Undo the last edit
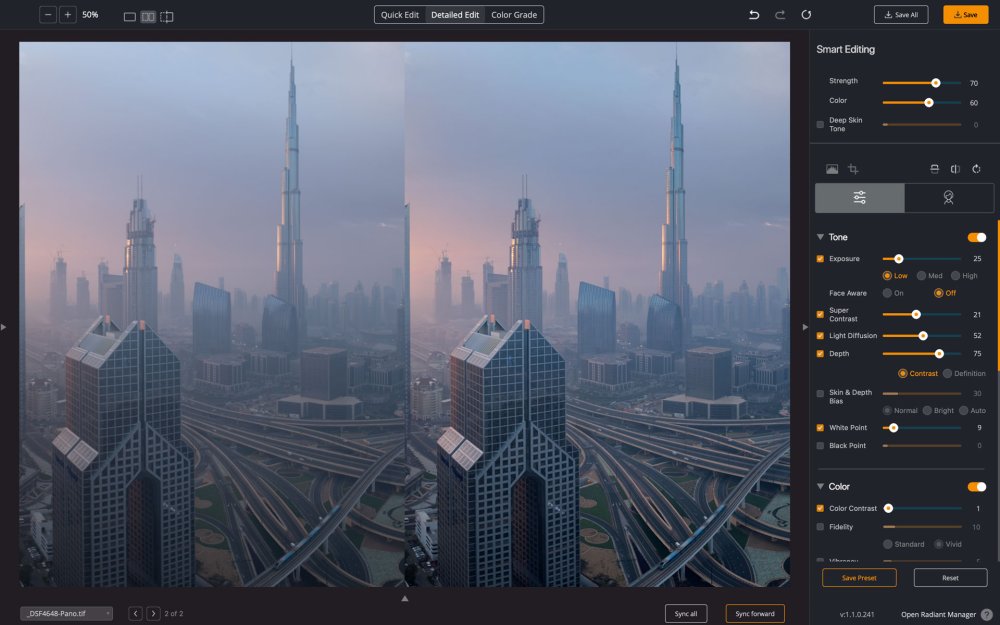Viewport: 1000px width, 625px height. pos(754,15)
